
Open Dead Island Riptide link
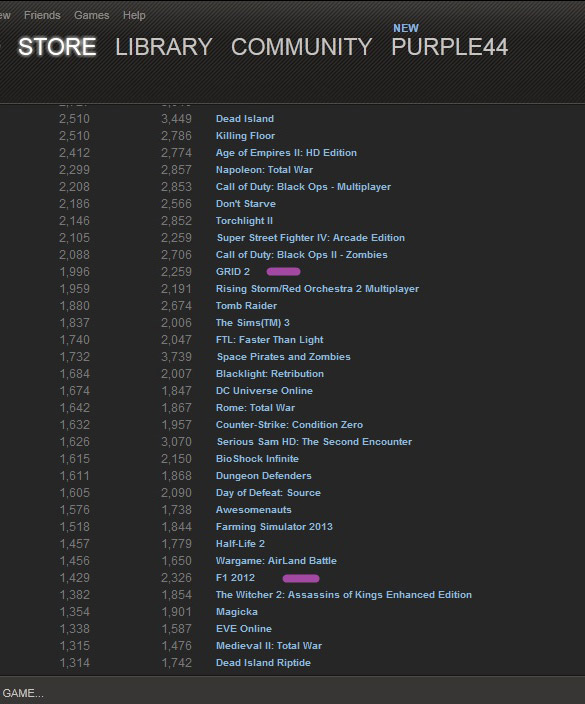point(263,663)
